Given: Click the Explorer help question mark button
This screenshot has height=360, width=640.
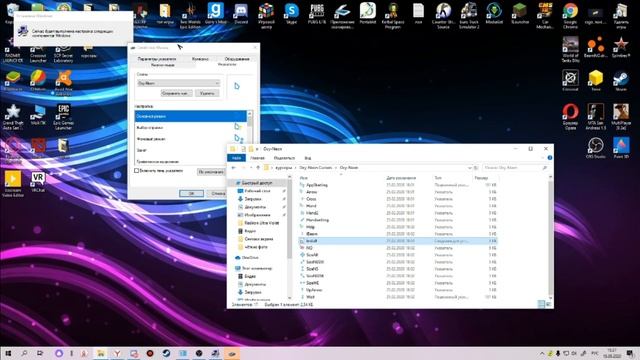Looking at the screenshot, I should (550, 158).
